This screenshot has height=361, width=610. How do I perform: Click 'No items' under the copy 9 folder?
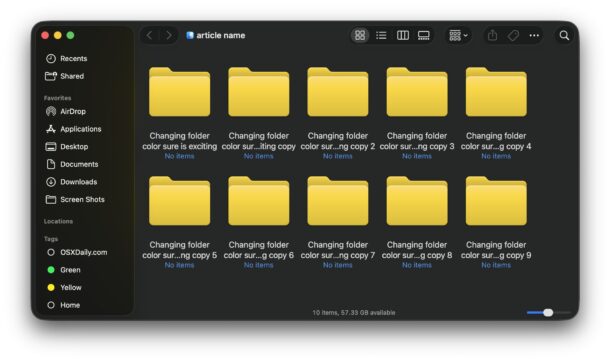496,265
